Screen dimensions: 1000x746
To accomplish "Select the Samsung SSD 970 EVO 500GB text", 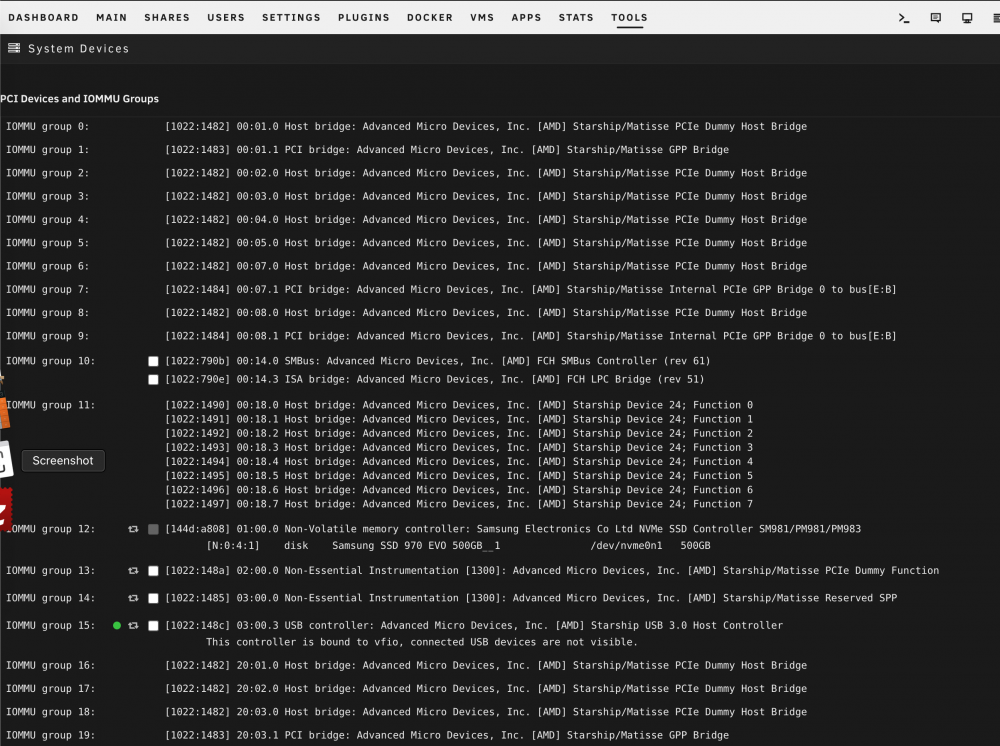I will (416, 546).
